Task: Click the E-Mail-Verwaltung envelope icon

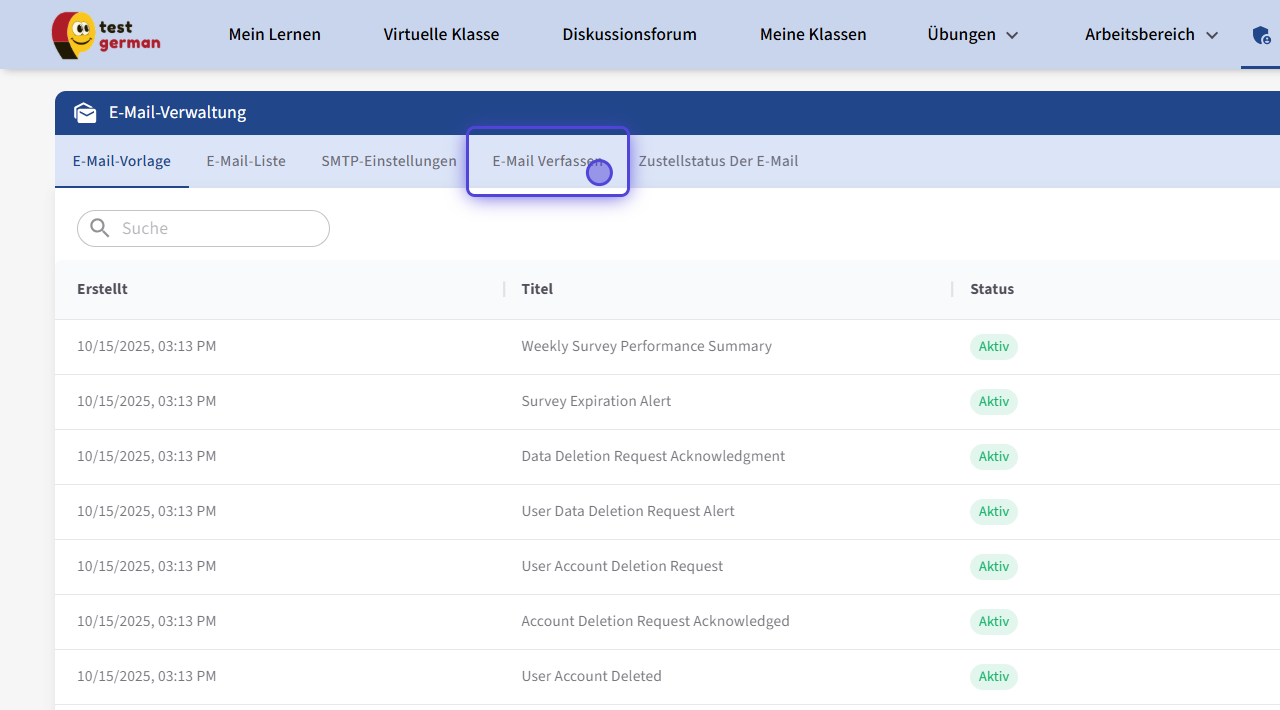Action: click(85, 113)
